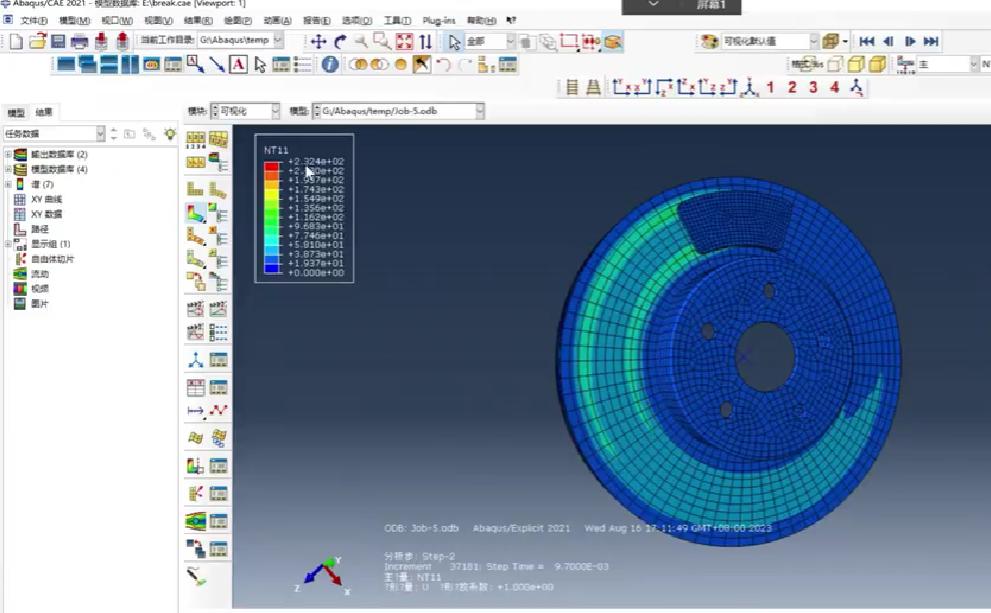Open Contour Options next to contour plot icon
The width and height of the screenshot is (991, 613).
(x=218, y=212)
